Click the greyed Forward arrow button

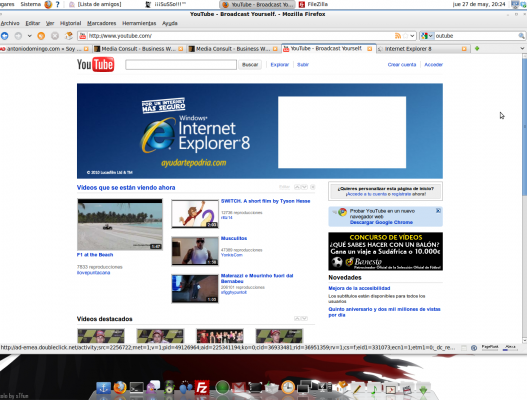[18, 36]
